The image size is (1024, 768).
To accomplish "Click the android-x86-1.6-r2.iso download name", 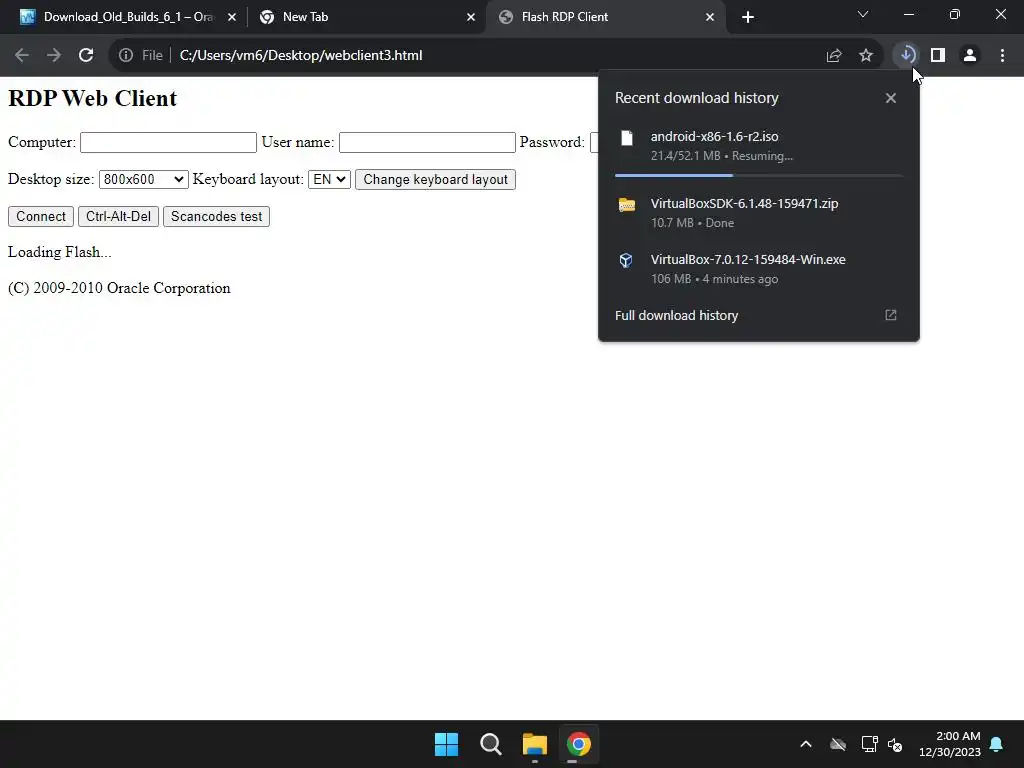I will 714,136.
